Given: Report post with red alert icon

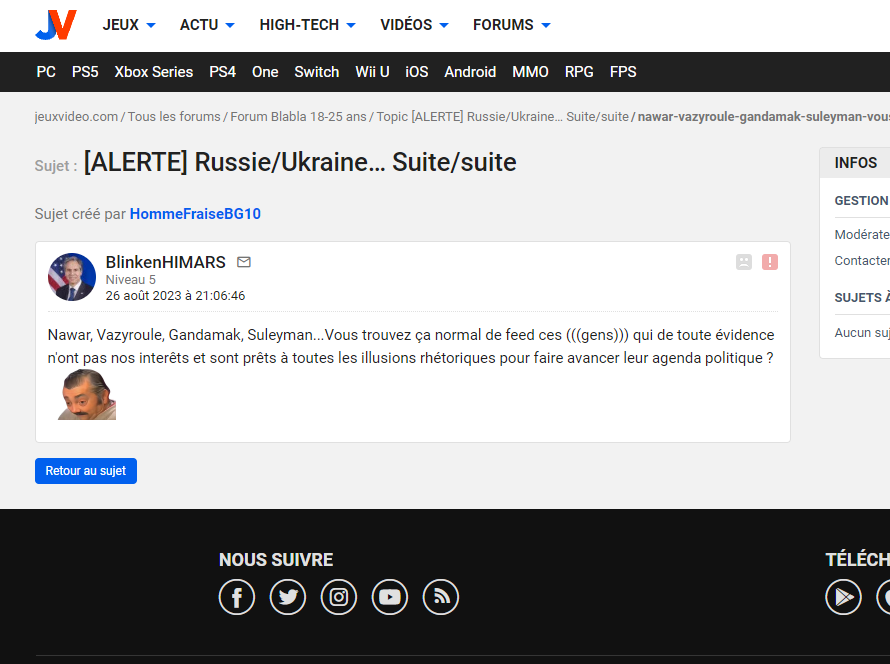Looking at the screenshot, I should [x=770, y=262].
